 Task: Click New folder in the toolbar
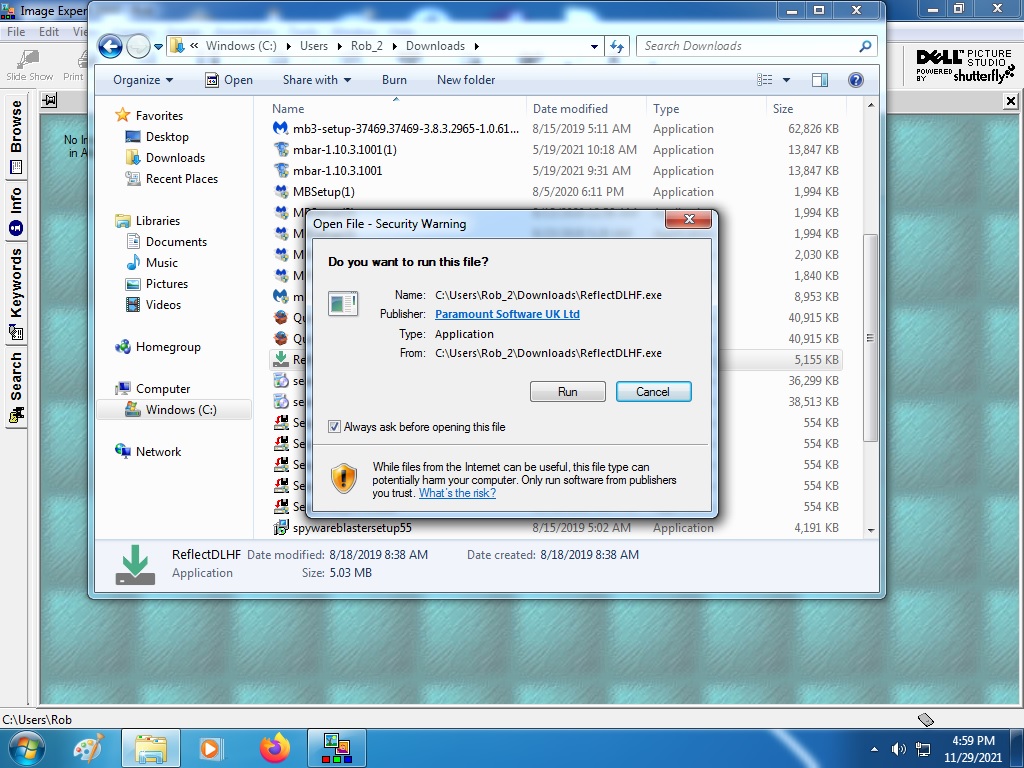coord(466,80)
